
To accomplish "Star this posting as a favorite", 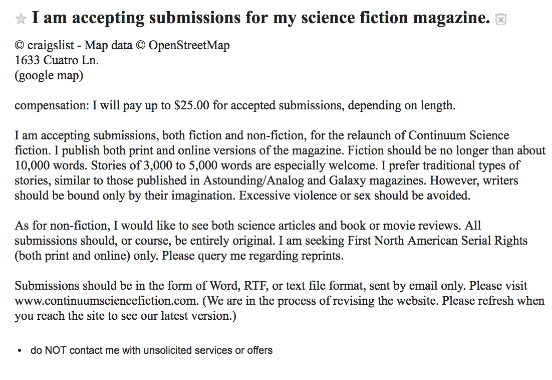I will click(21, 19).
